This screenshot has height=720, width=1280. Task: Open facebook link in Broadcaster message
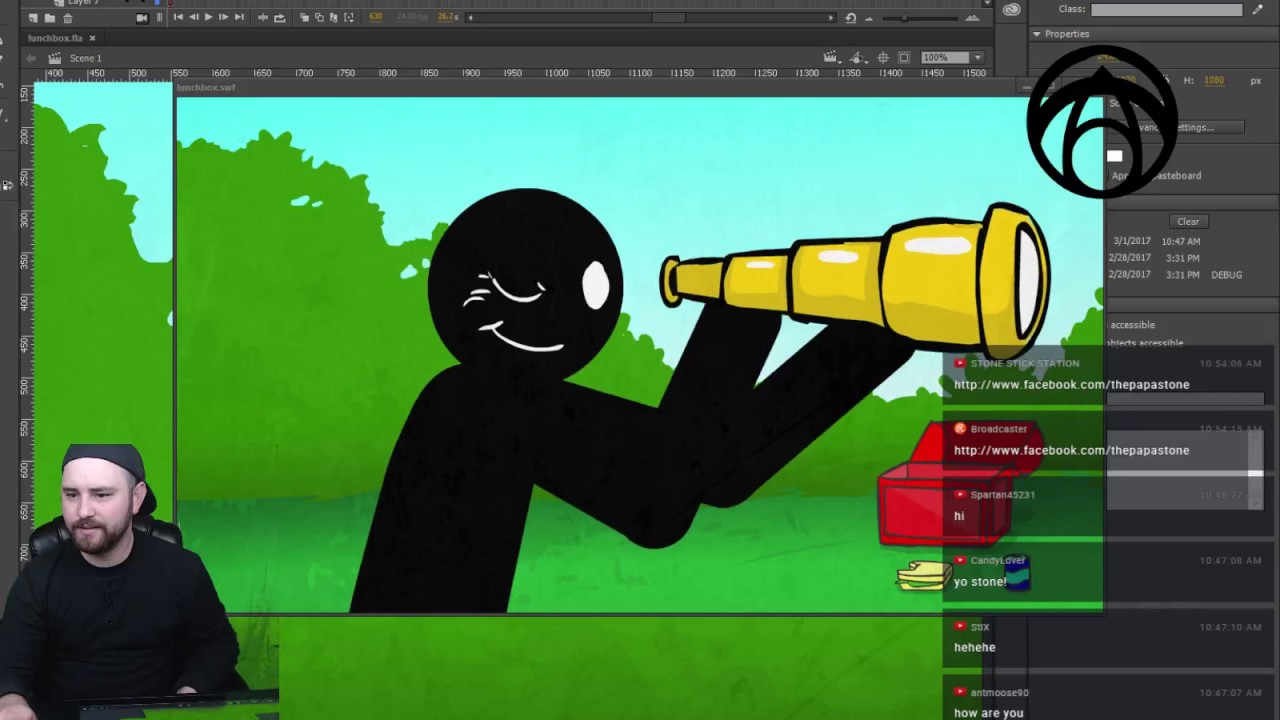pyautogui.click(x=1071, y=450)
